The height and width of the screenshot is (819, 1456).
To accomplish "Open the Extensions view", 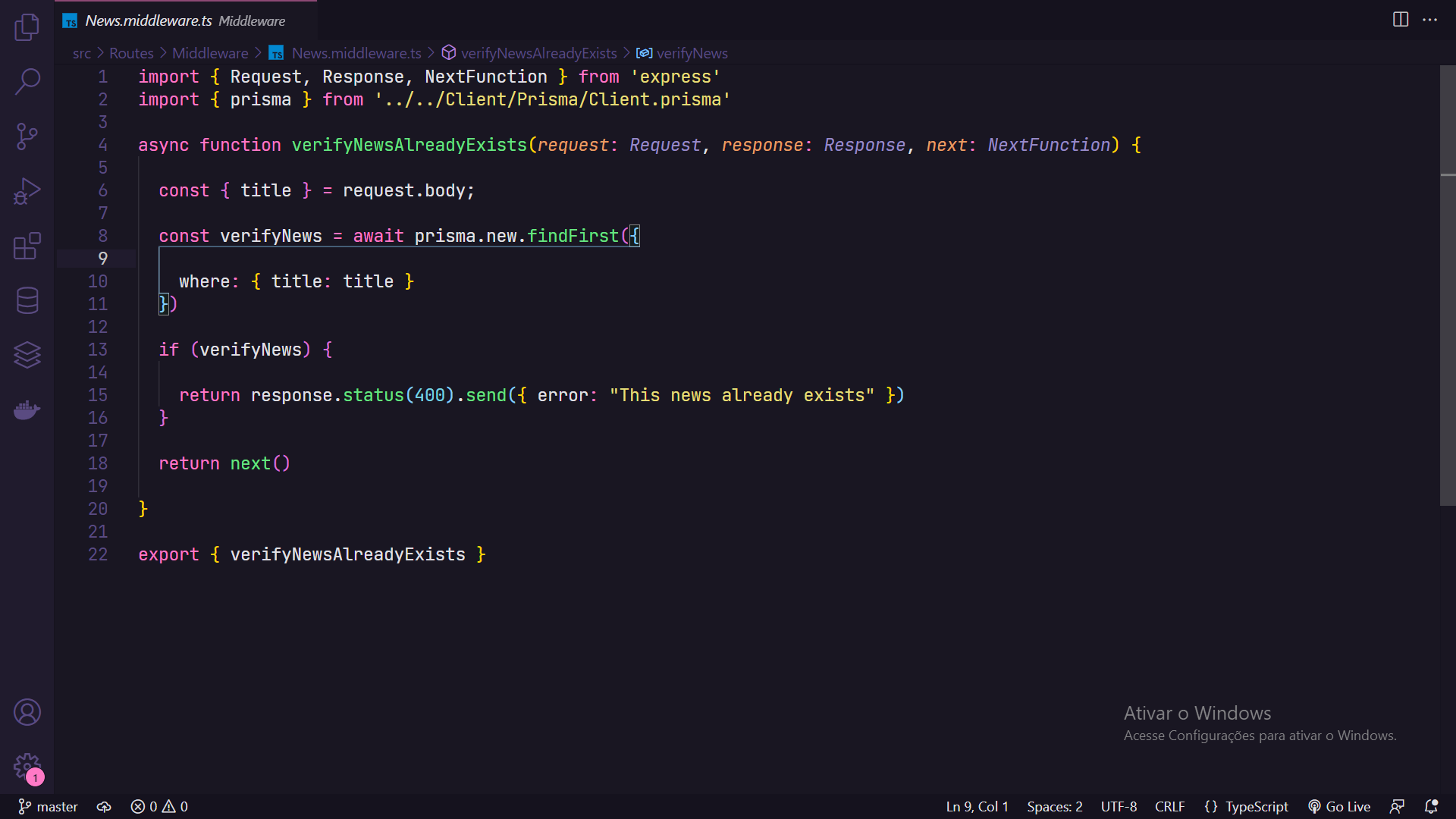I will coord(27,246).
